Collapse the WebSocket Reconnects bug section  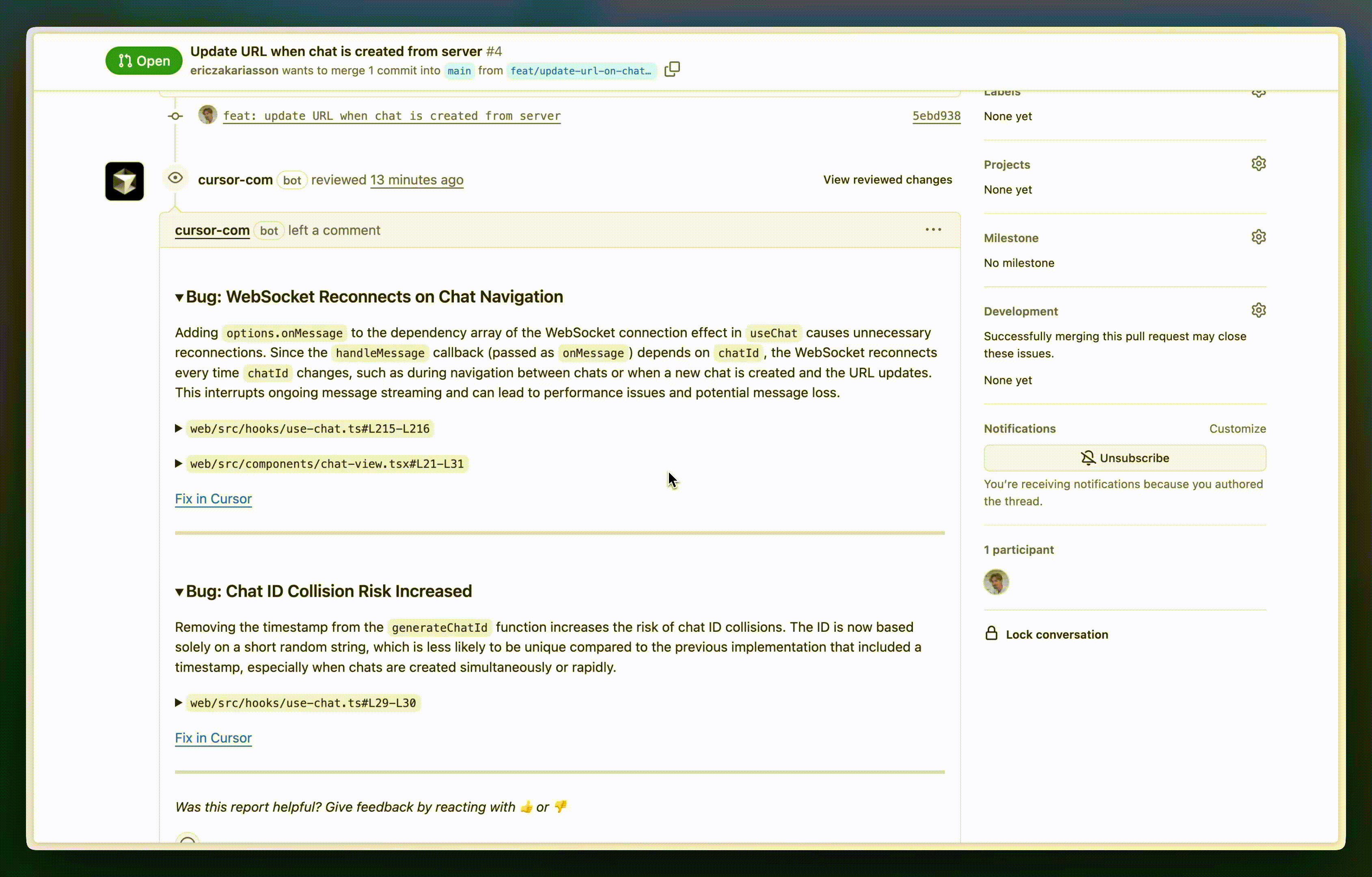(x=179, y=298)
